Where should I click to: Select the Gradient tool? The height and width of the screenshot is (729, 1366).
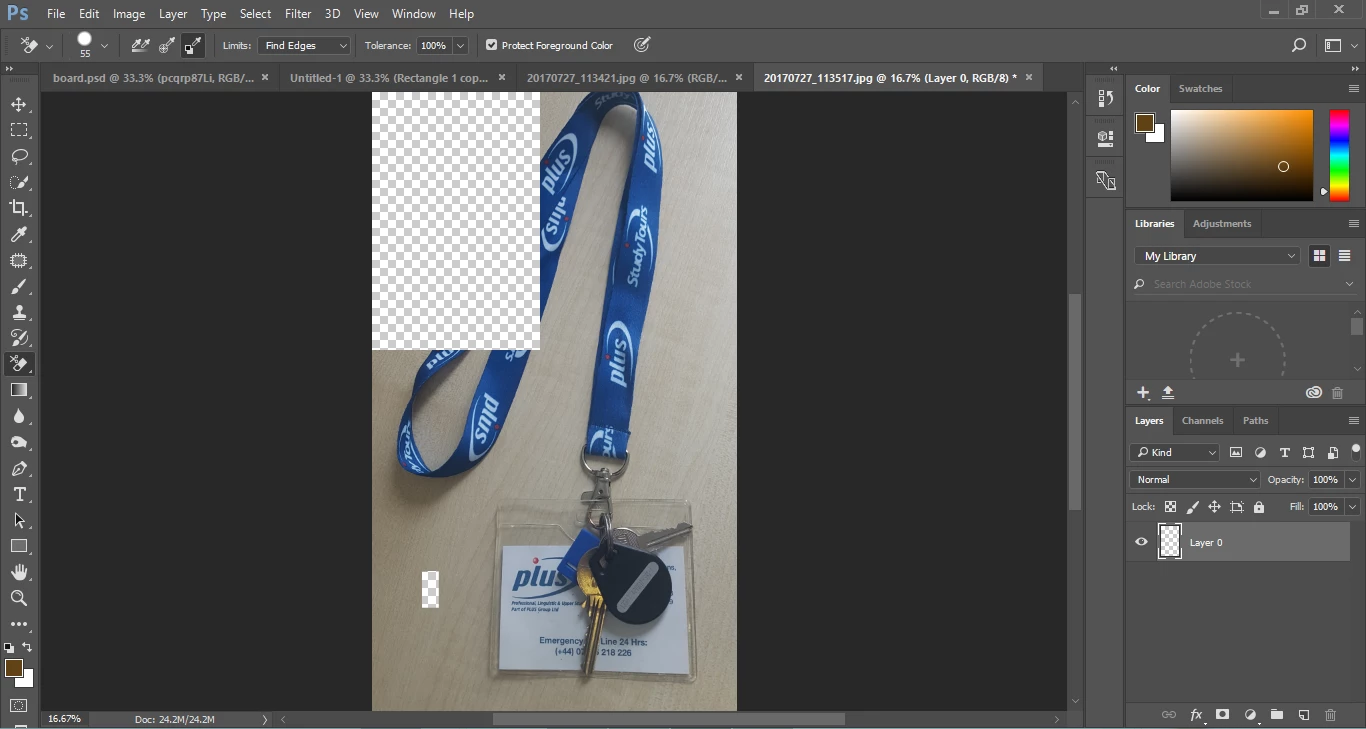(x=19, y=390)
